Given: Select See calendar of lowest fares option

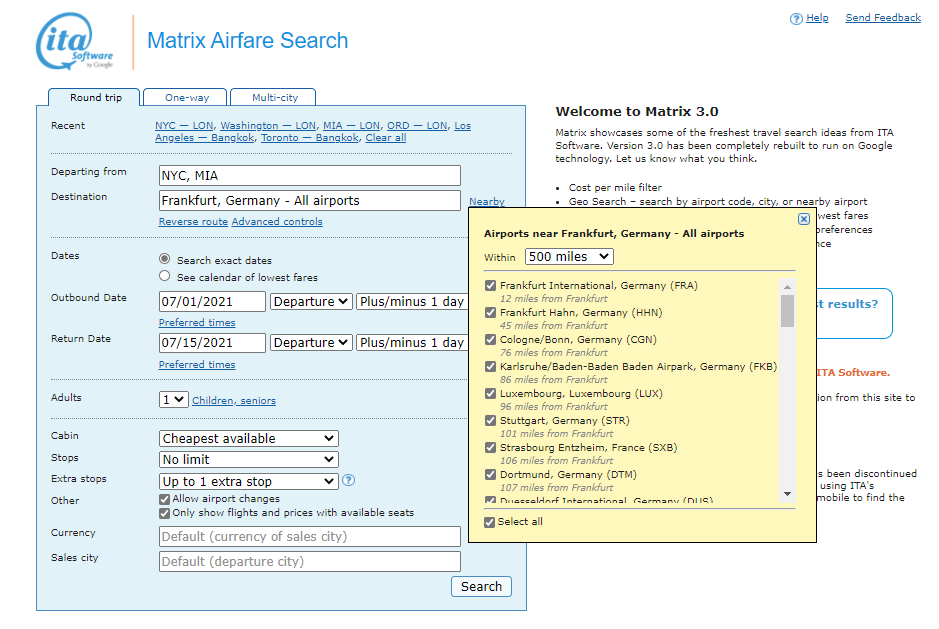Looking at the screenshot, I should 165,276.
